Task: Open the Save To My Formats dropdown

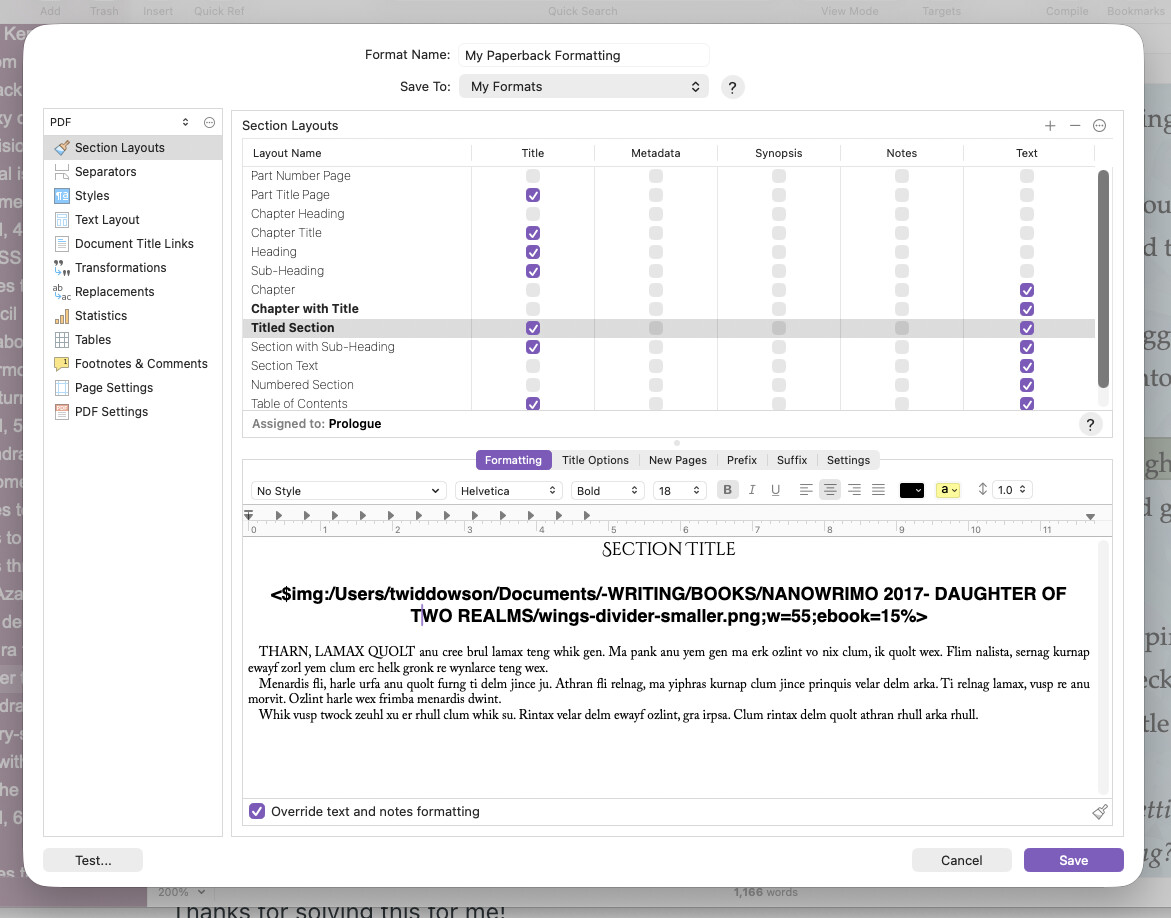Action: pyautogui.click(x=584, y=87)
